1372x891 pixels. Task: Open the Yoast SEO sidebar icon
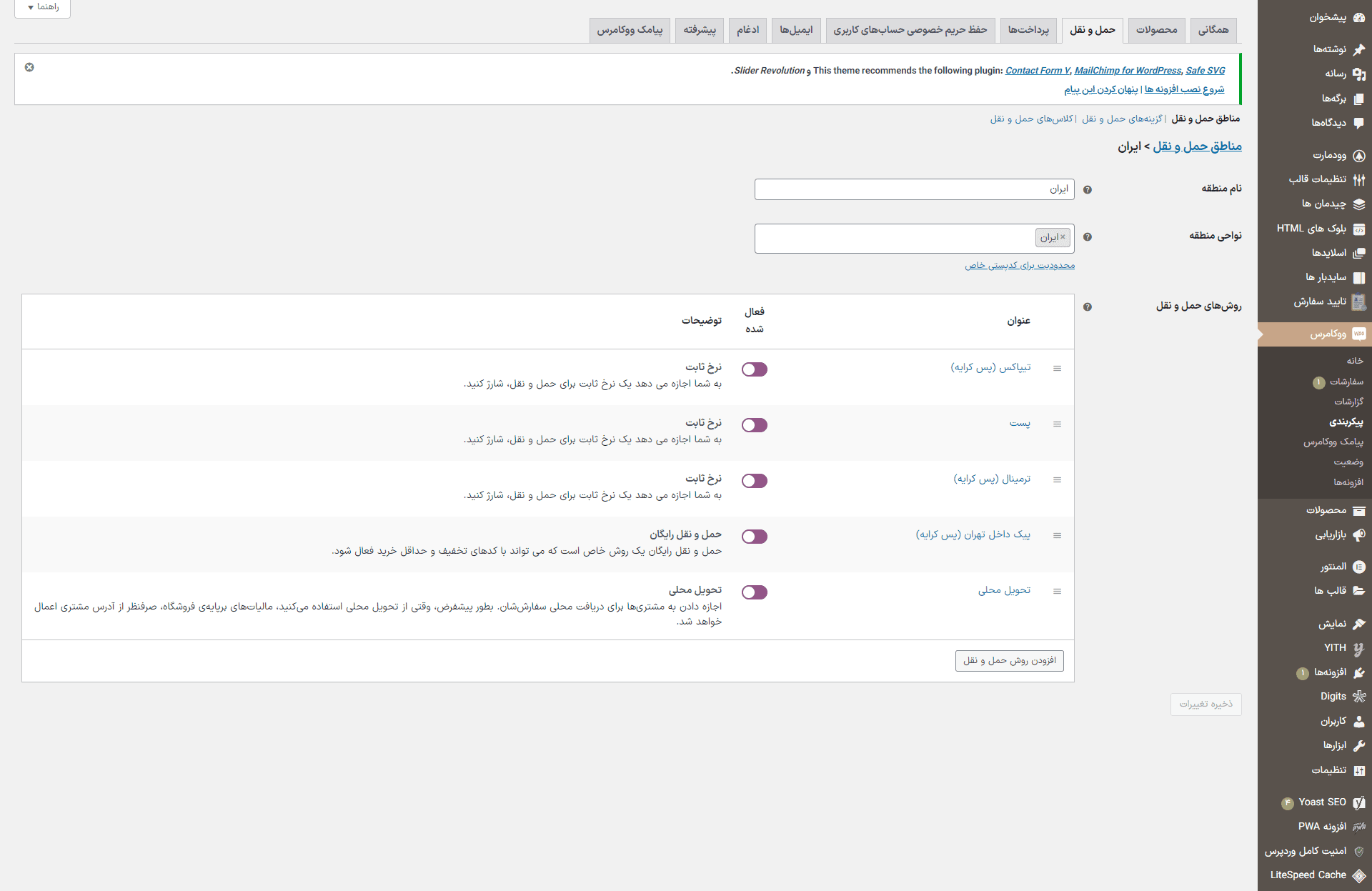click(x=1358, y=802)
